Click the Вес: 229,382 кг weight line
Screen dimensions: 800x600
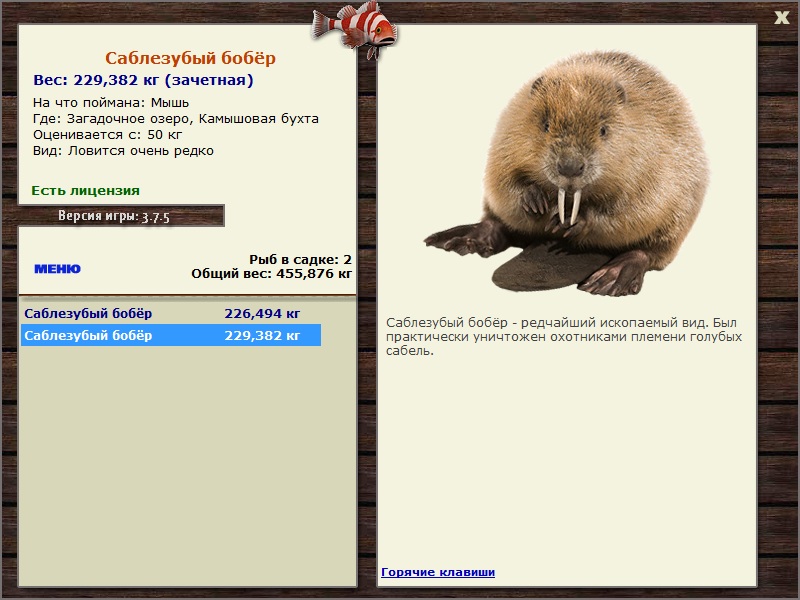tap(143, 80)
